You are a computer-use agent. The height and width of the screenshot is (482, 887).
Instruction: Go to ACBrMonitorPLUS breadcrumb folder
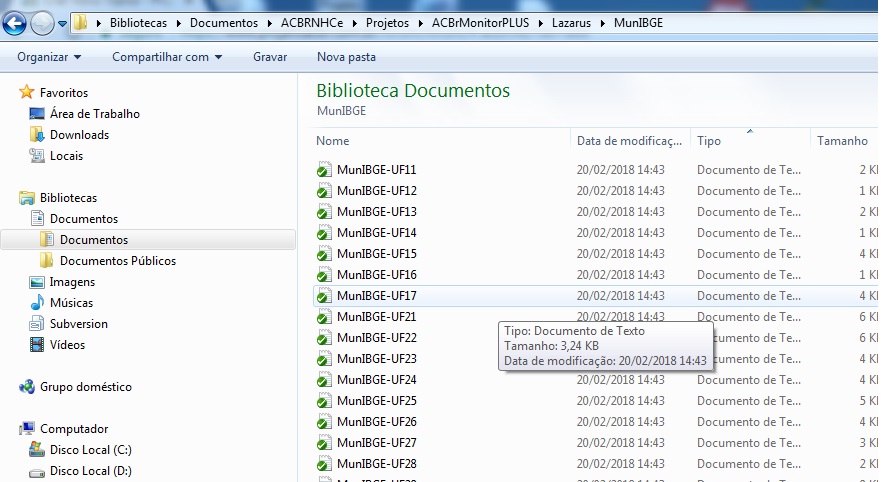[480, 23]
